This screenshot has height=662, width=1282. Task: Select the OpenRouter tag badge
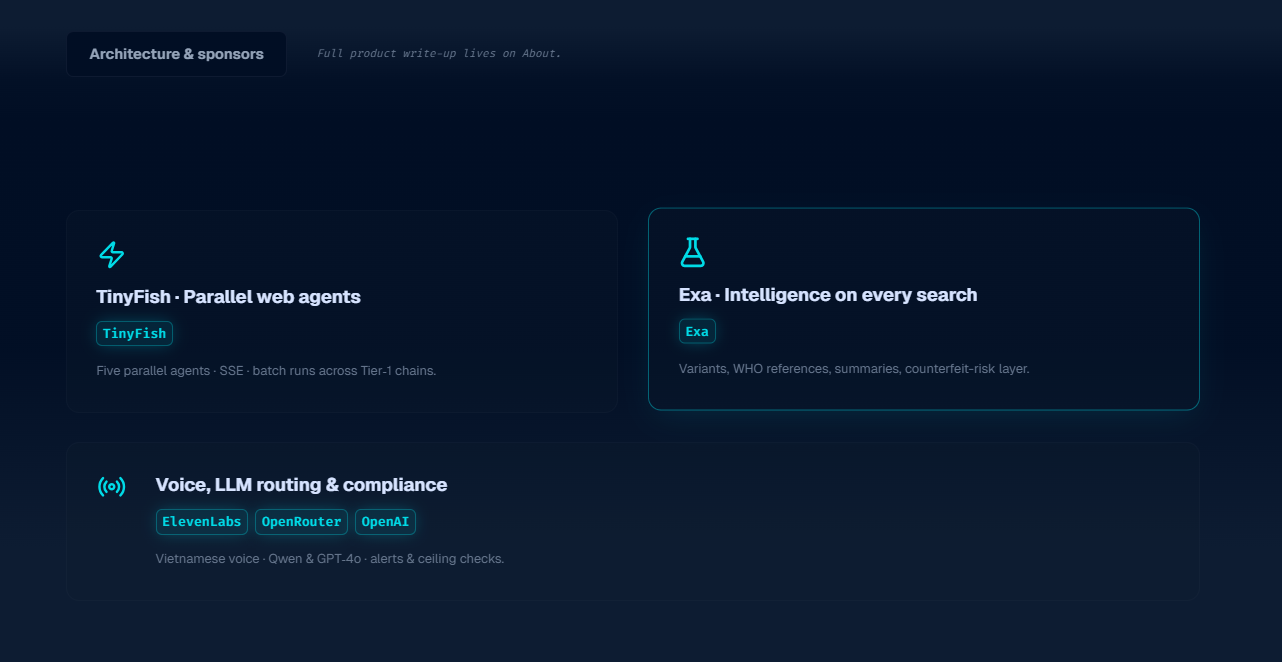[301, 521]
